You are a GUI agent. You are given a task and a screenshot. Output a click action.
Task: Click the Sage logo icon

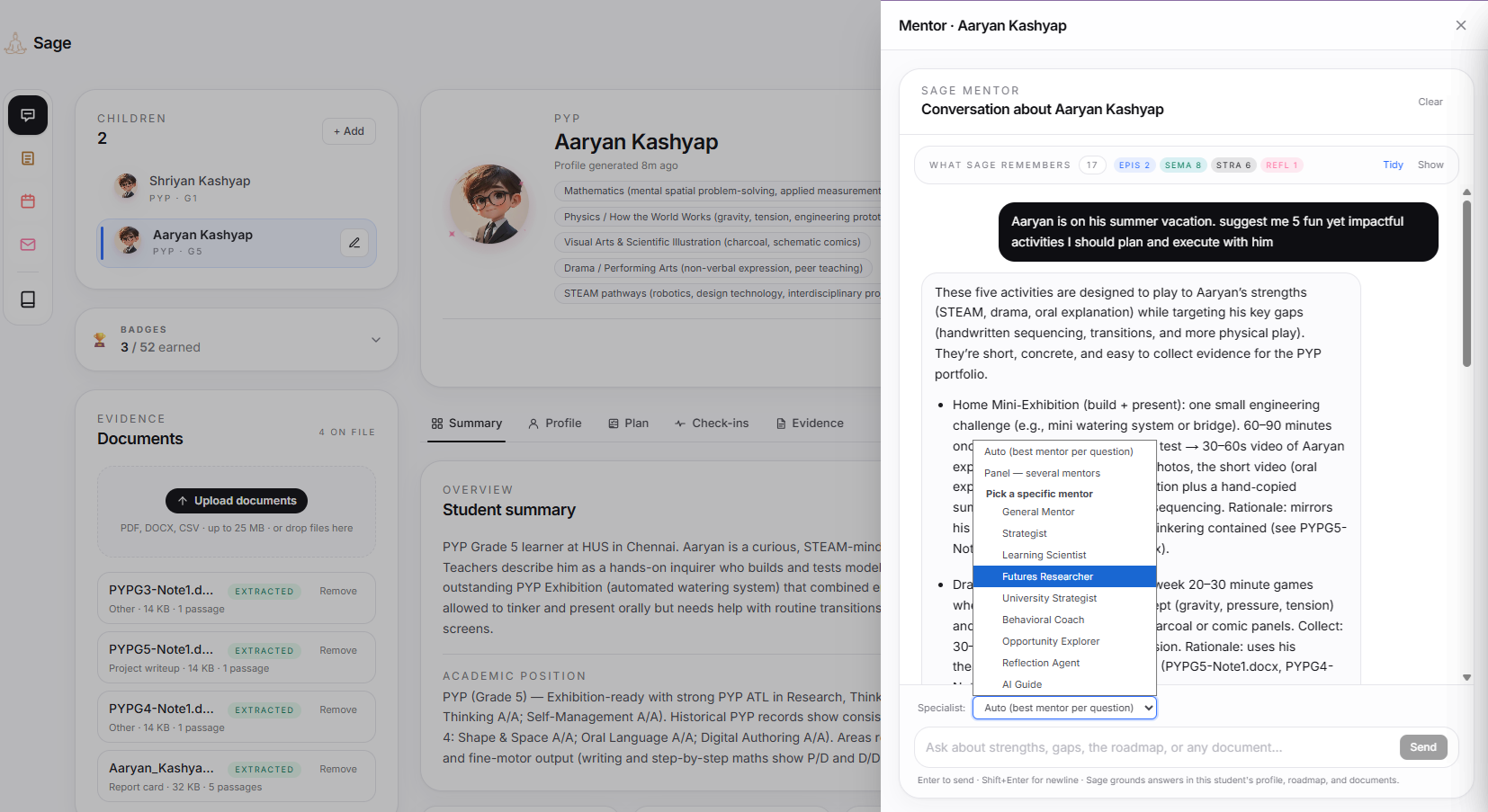[x=15, y=43]
